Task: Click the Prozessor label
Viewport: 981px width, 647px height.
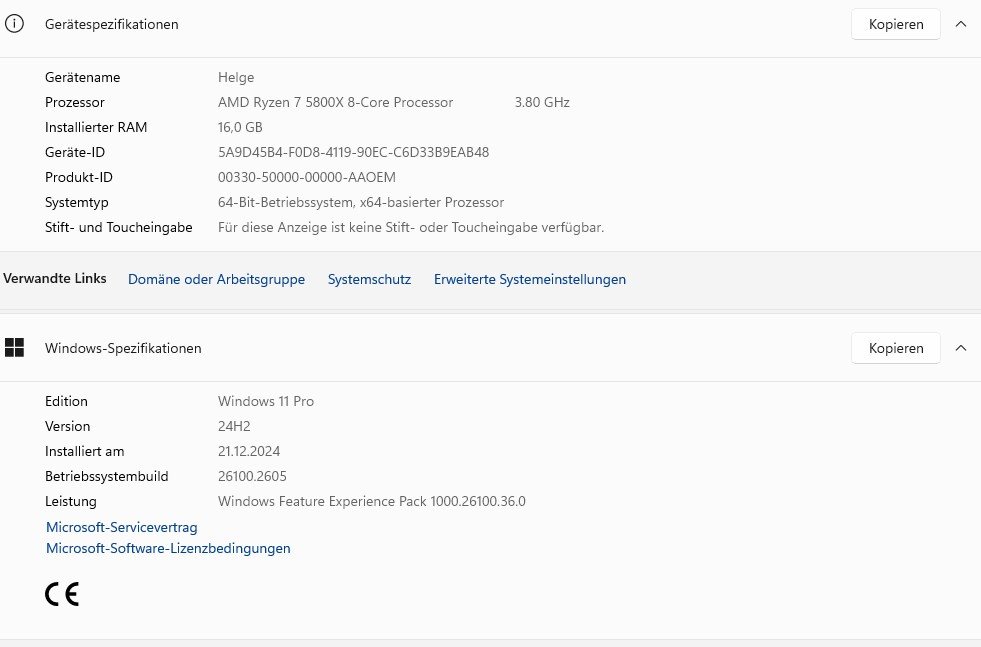Action: [x=74, y=102]
